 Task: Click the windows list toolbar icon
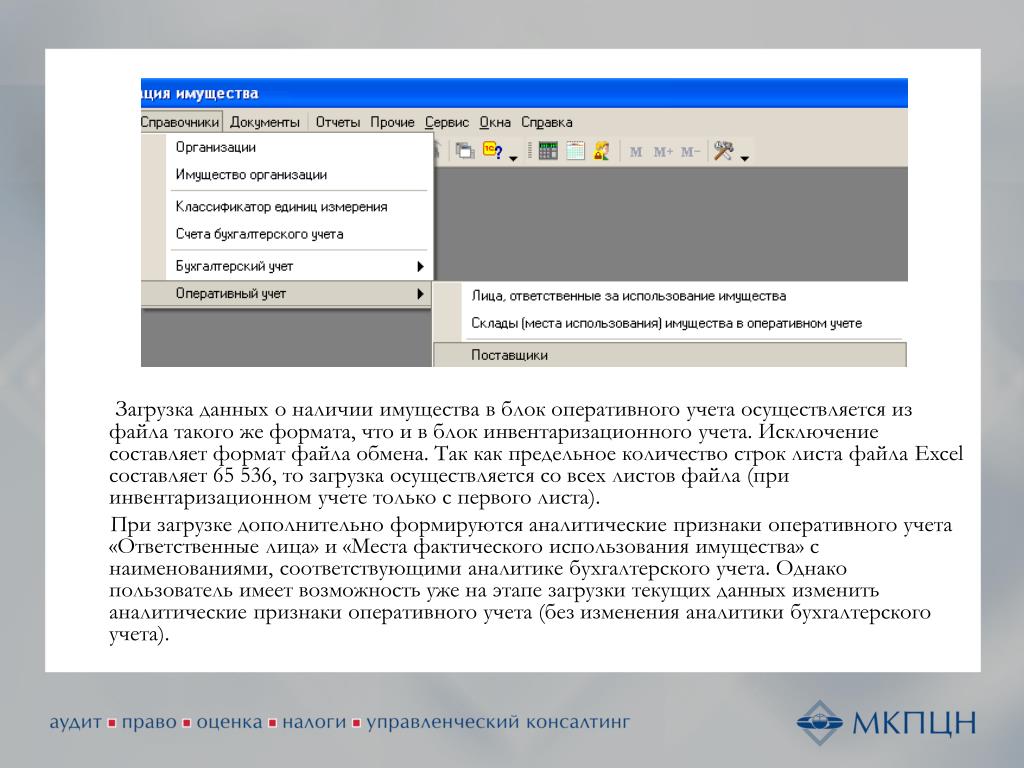coord(464,152)
